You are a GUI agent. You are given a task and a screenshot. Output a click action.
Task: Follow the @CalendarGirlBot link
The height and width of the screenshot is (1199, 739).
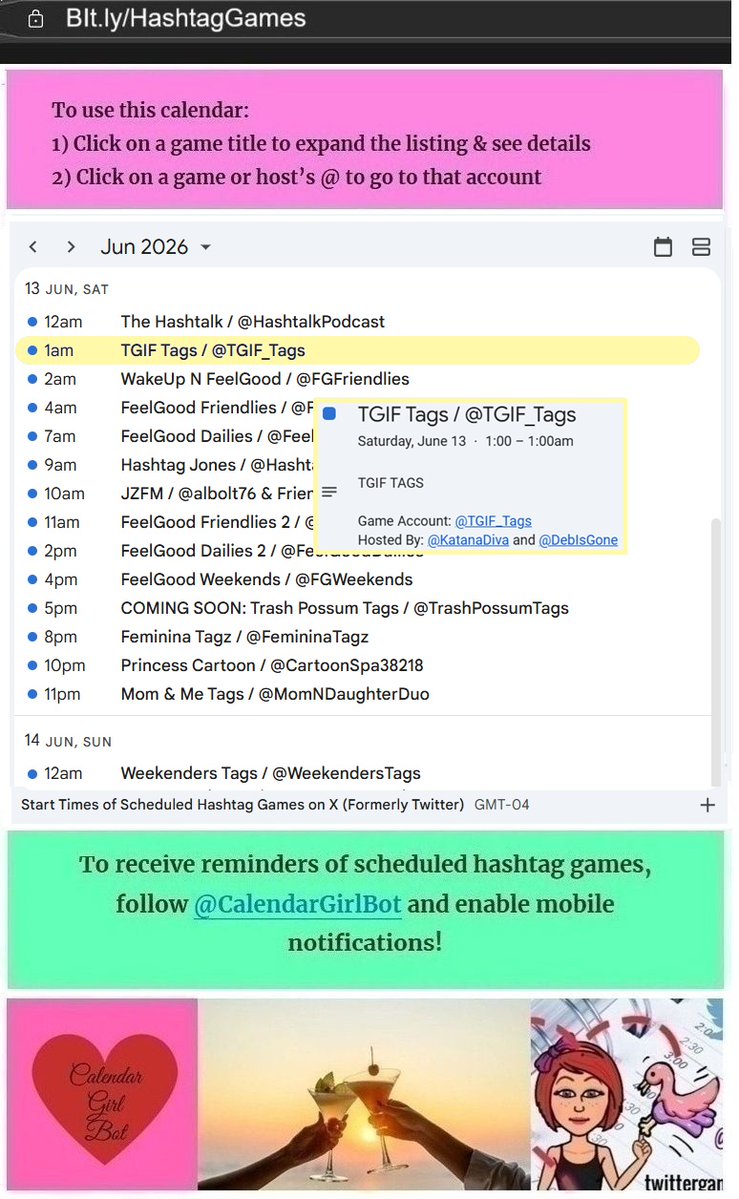tap(298, 904)
